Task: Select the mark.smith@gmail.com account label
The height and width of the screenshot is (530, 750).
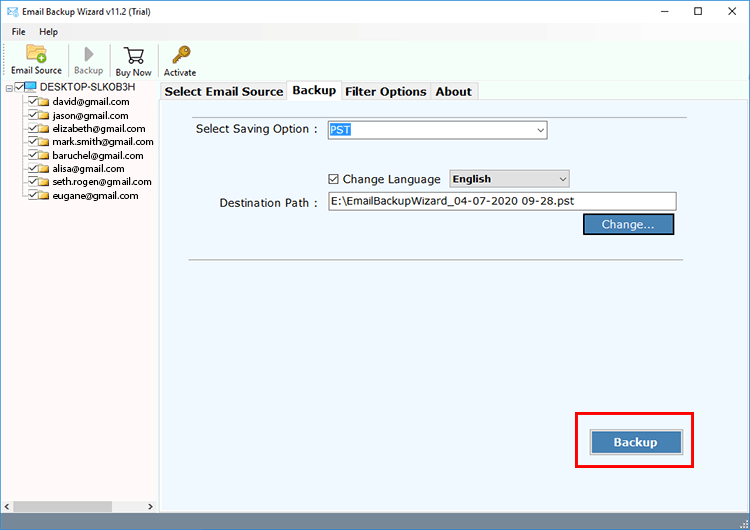Action: [x=103, y=142]
